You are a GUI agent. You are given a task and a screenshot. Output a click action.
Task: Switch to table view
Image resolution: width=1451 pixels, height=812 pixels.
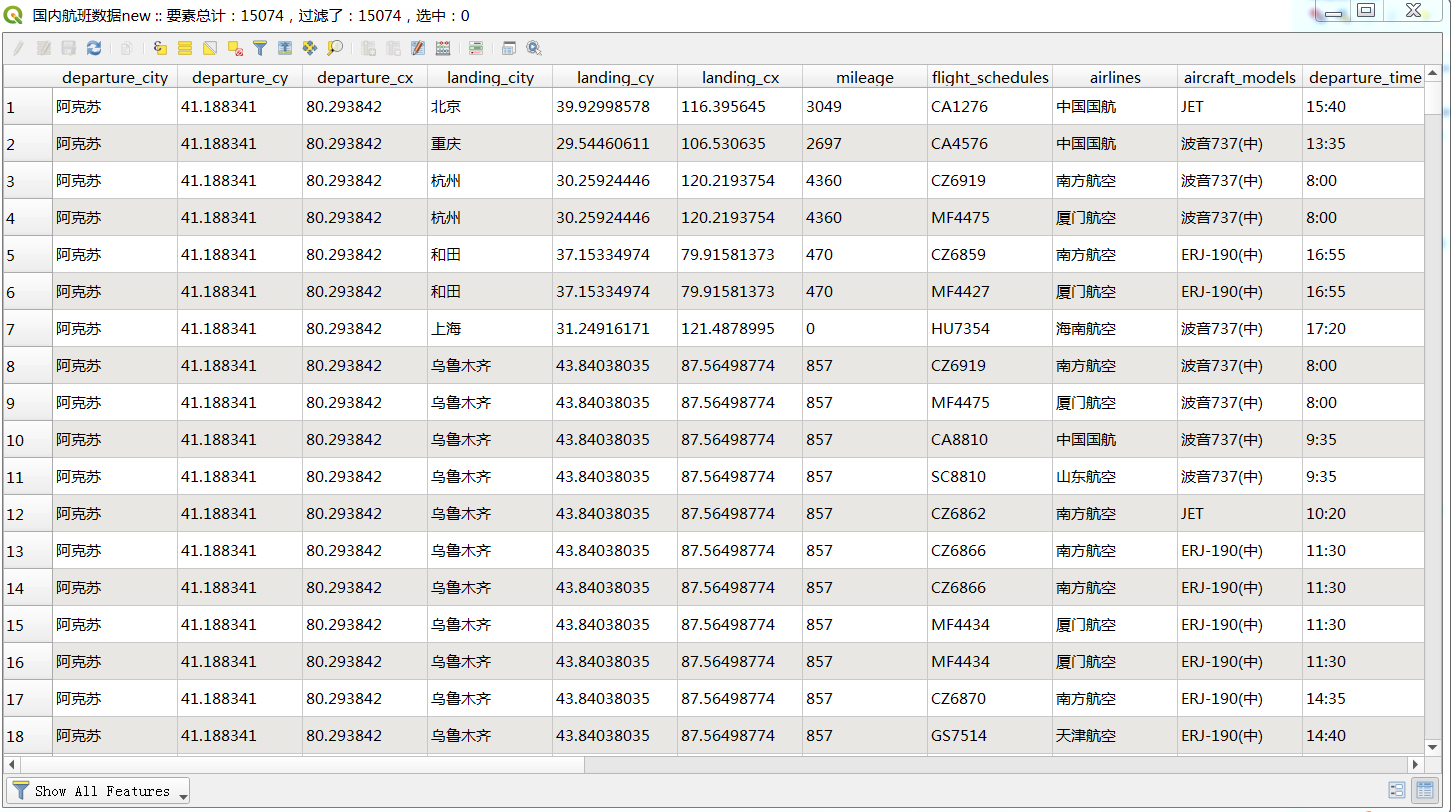[x=1424, y=791]
